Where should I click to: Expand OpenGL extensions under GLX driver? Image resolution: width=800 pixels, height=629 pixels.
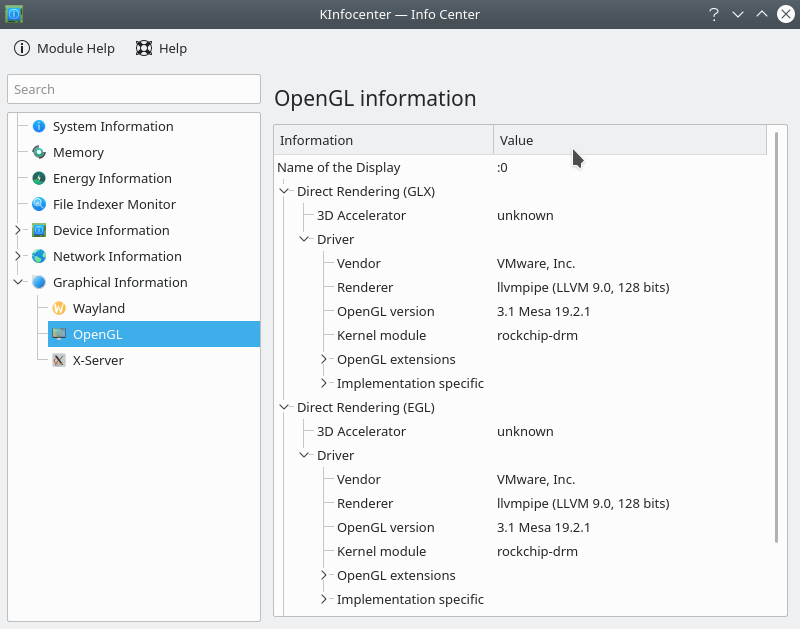pyautogui.click(x=324, y=359)
